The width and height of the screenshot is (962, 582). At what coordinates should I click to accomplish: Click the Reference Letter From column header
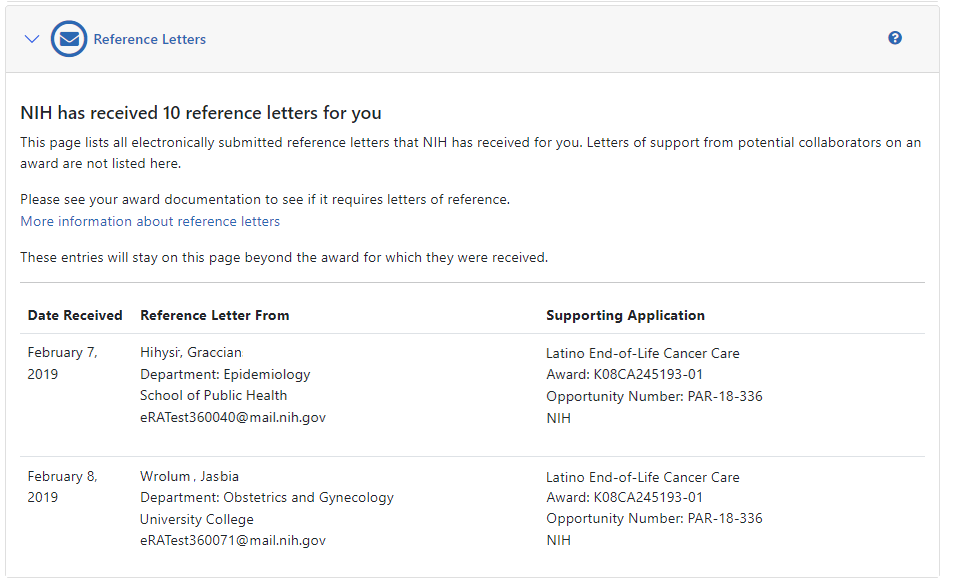pos(214,315)
